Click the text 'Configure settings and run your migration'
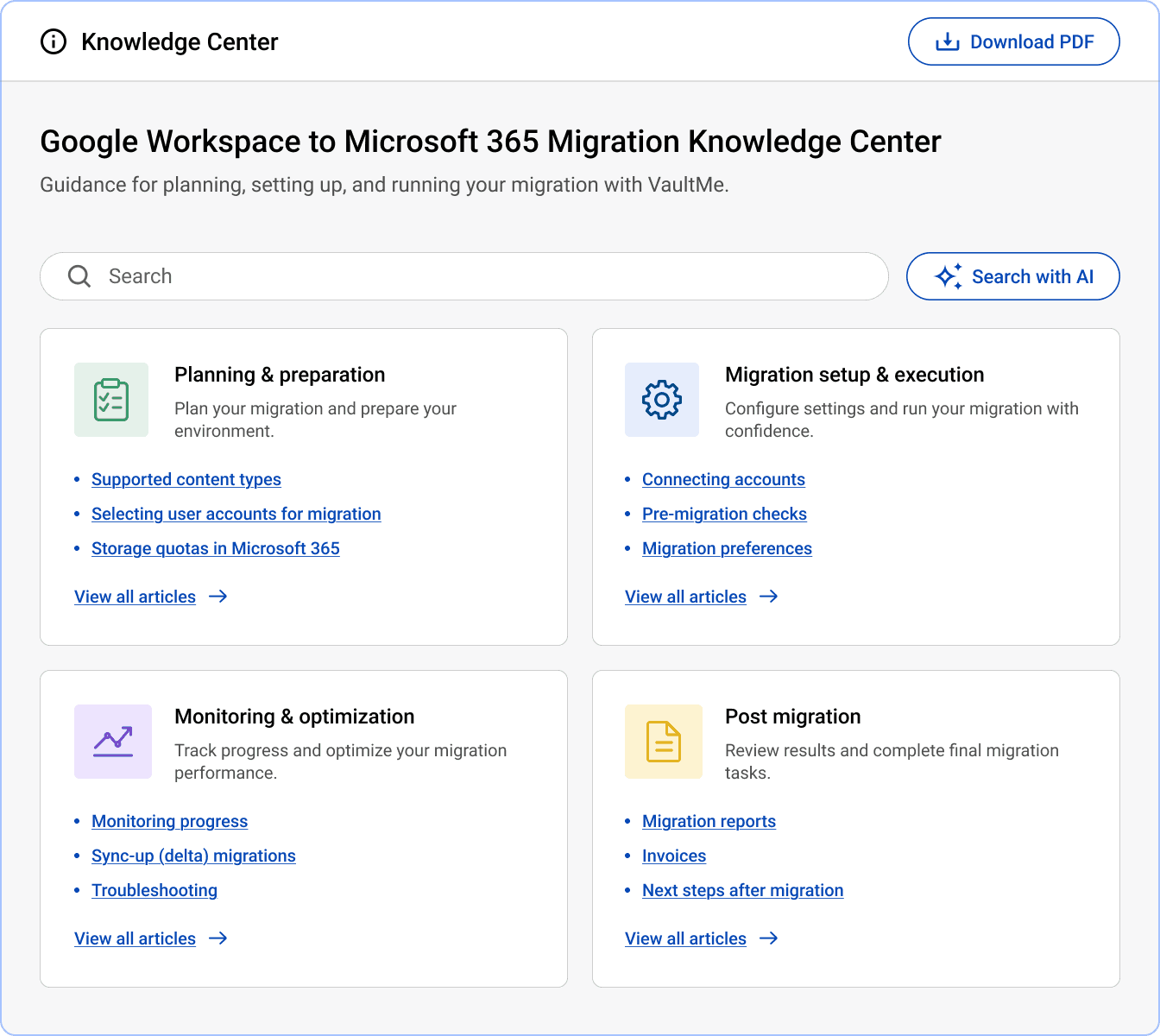 (x=902, y=420)
